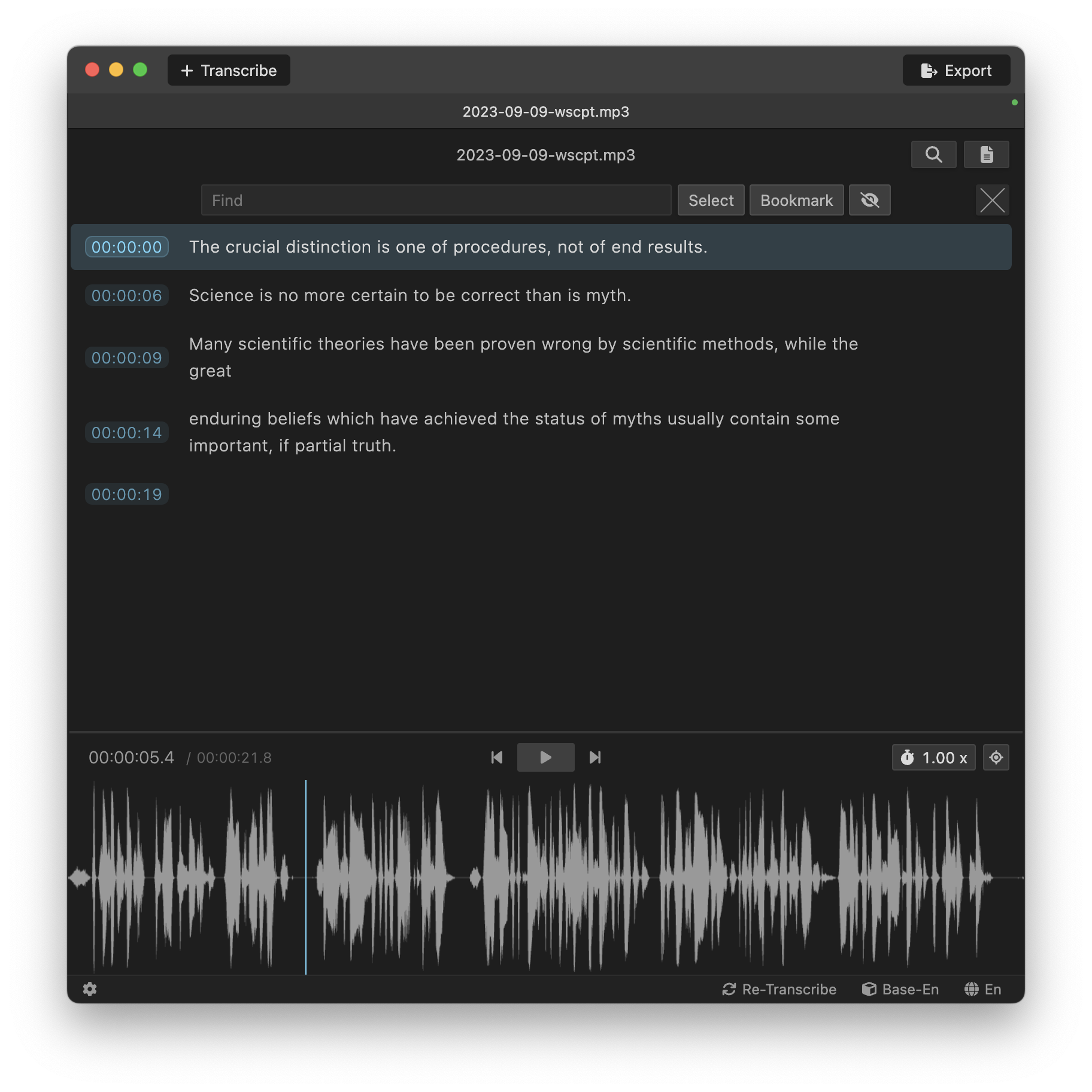Click the Find input field
Viewport: 1092px width, 1092px height.
pos(436,200)
